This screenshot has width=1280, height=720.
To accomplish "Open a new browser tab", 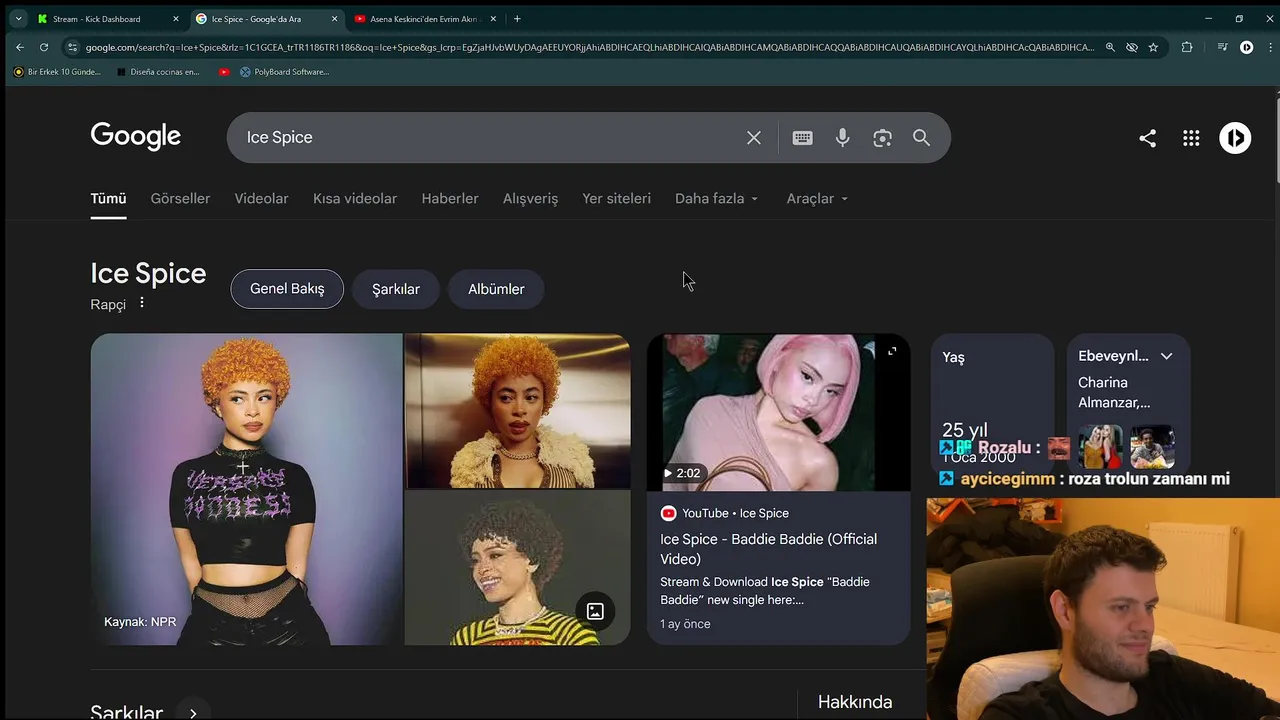I will 517,19.
